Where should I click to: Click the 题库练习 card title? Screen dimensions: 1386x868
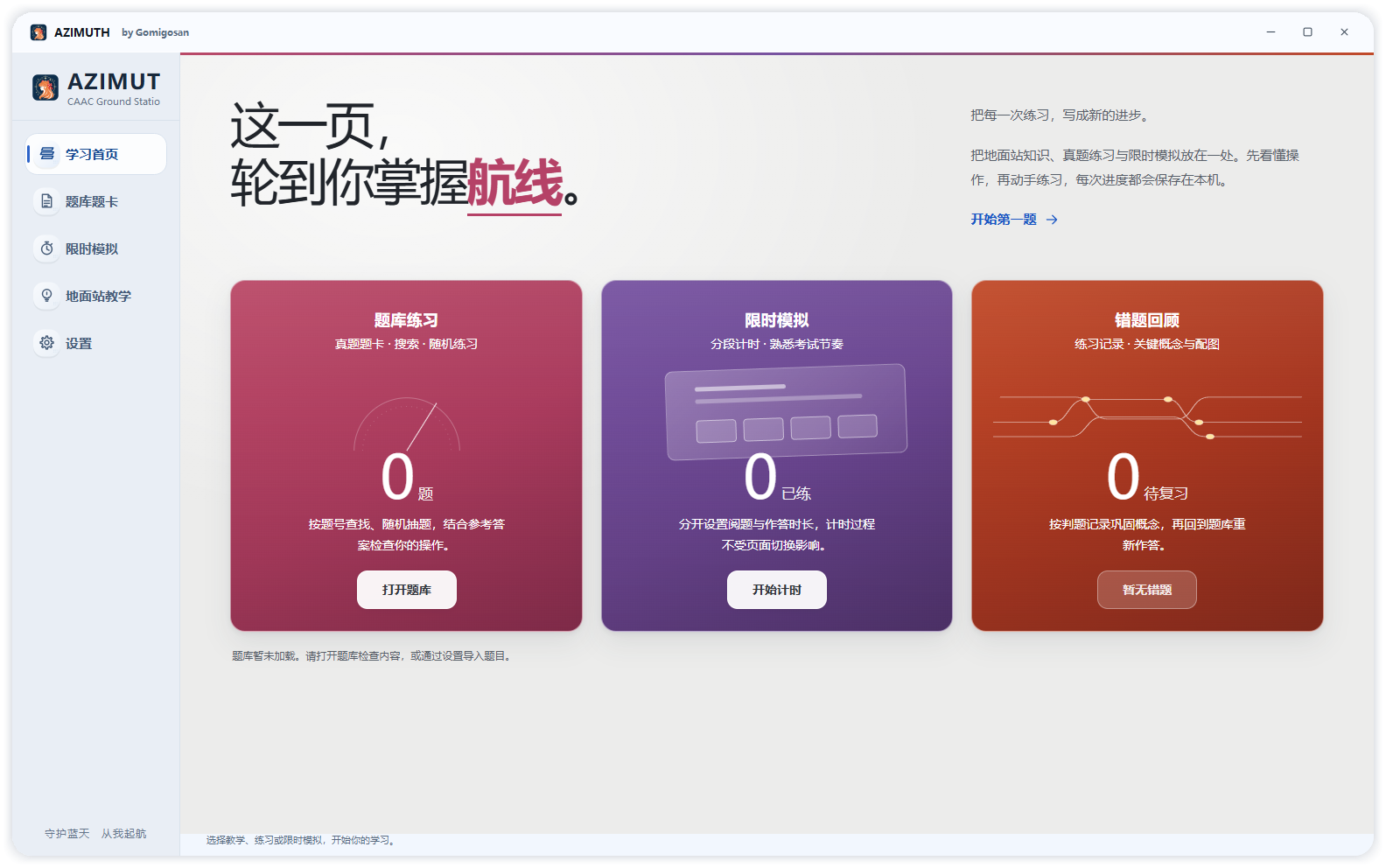(406, 320)
